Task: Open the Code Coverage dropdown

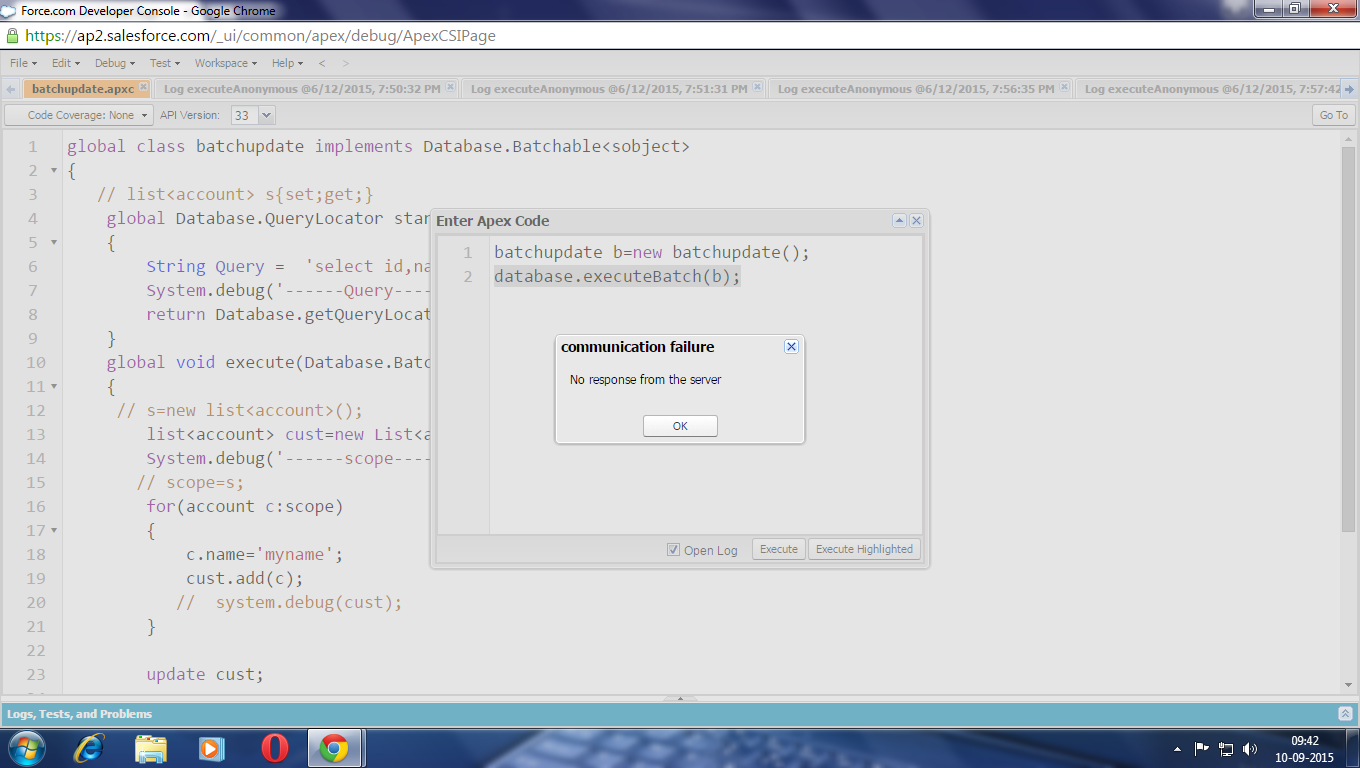Action: click(80, 115)
